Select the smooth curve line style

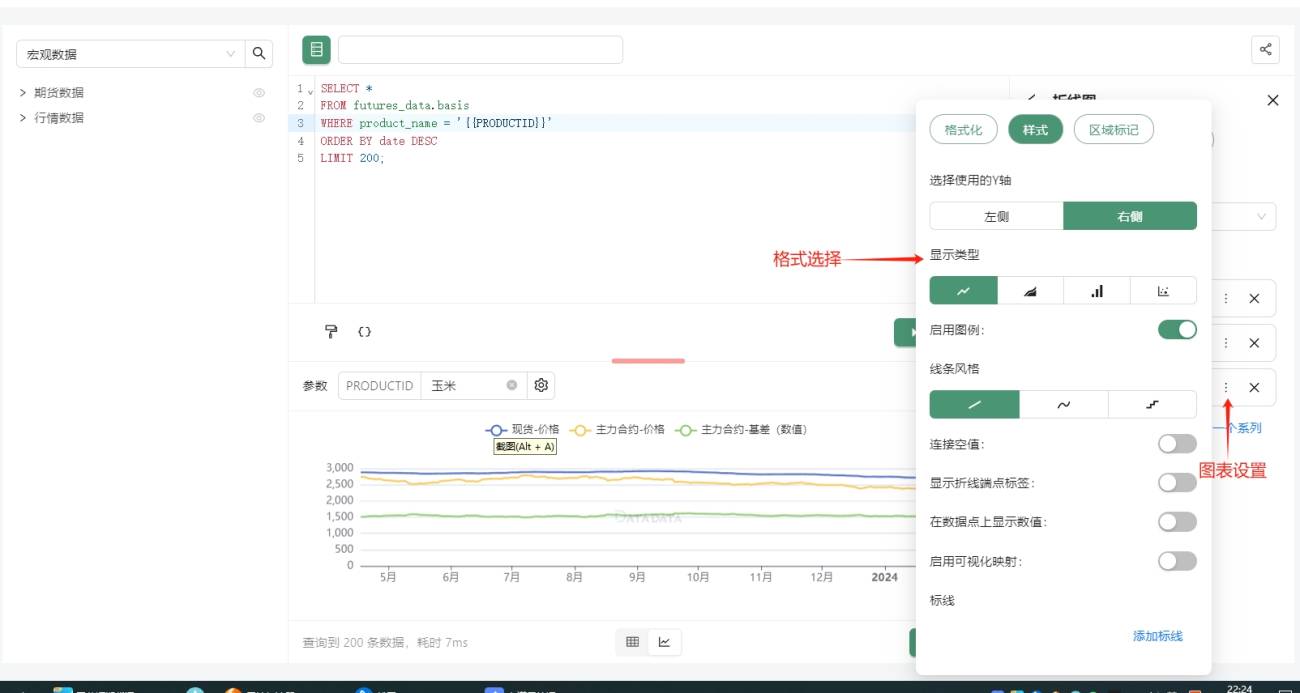[x=1064, y=404]
